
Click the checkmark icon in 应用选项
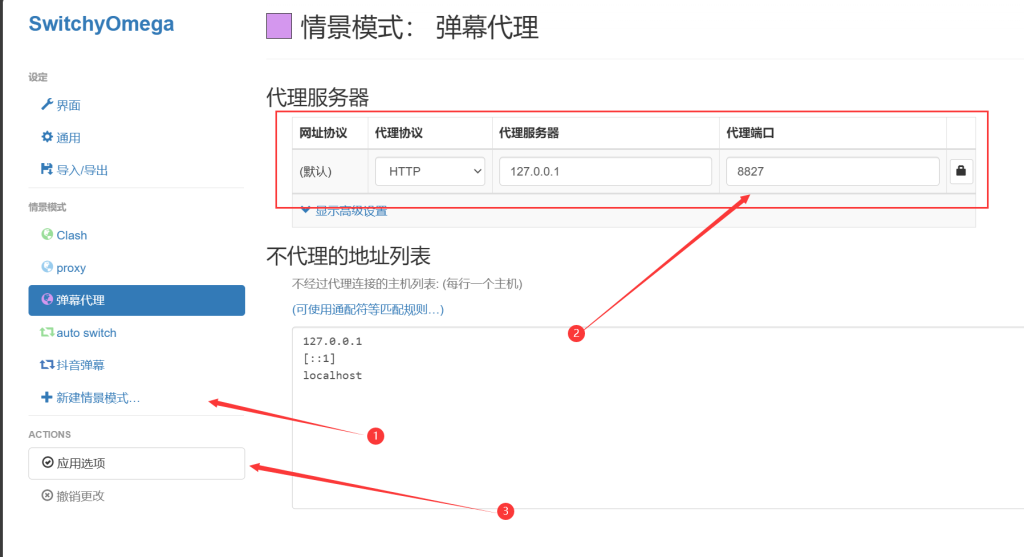(48, 462)
